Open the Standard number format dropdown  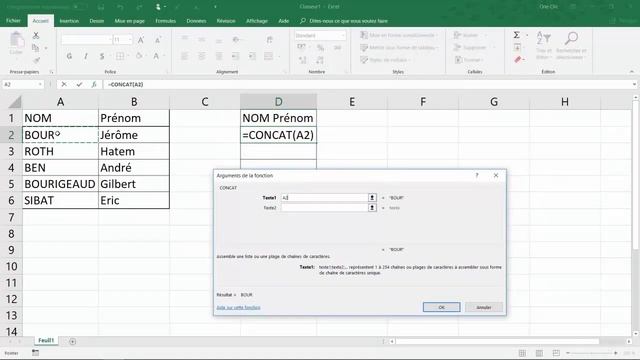[342, 36]
